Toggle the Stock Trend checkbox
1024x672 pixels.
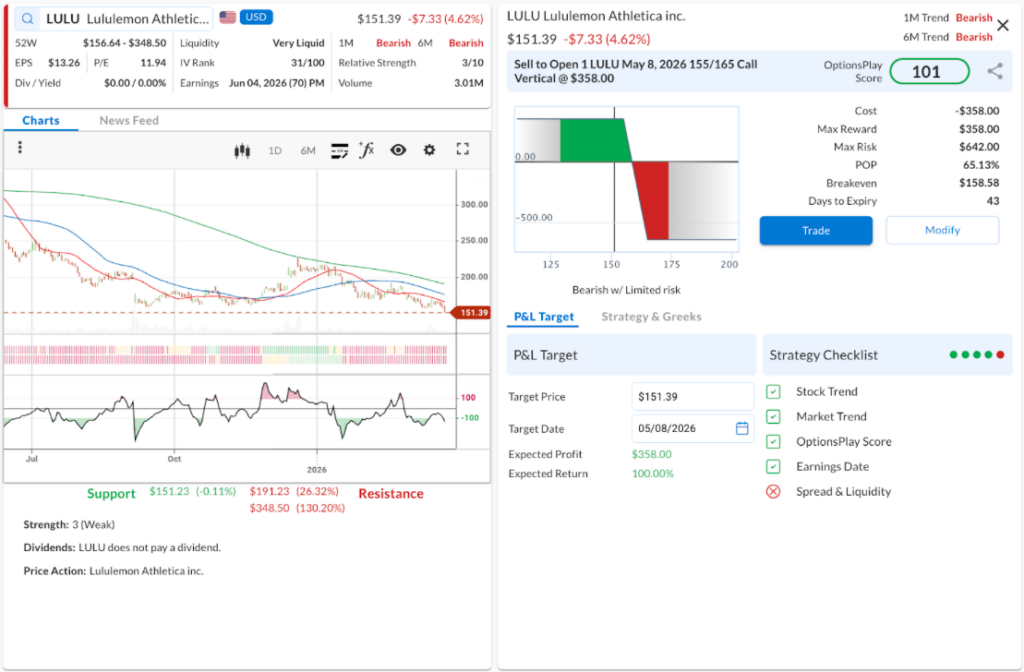point(773,392)
